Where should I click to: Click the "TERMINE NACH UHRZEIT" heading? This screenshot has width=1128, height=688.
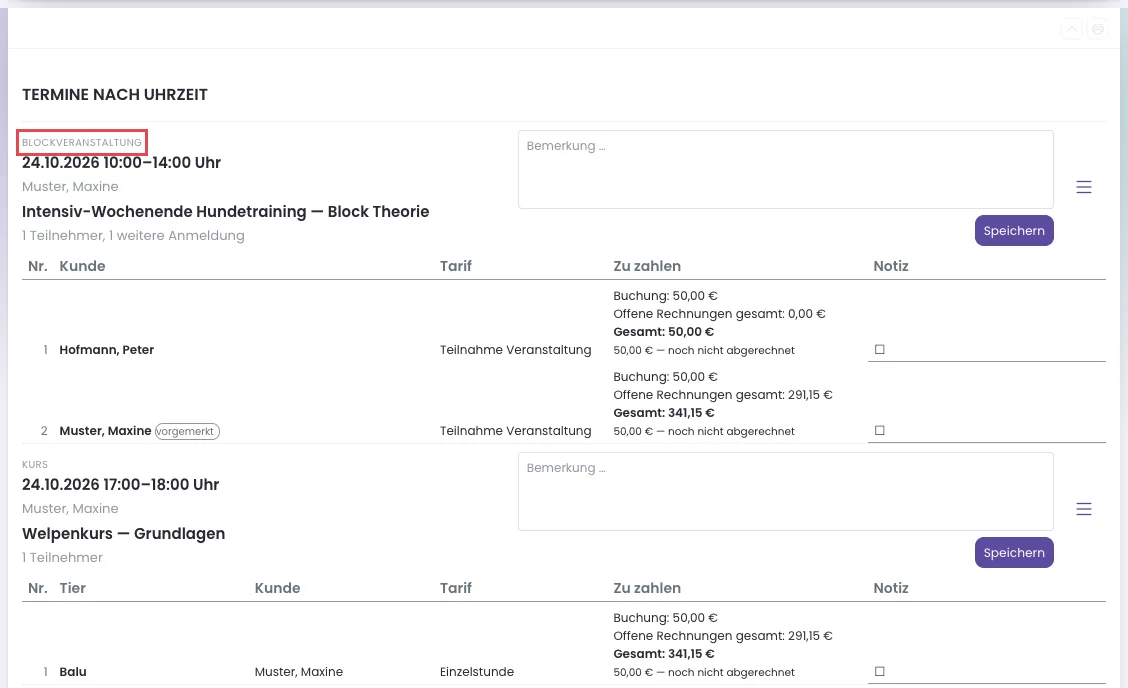[114, 94]
